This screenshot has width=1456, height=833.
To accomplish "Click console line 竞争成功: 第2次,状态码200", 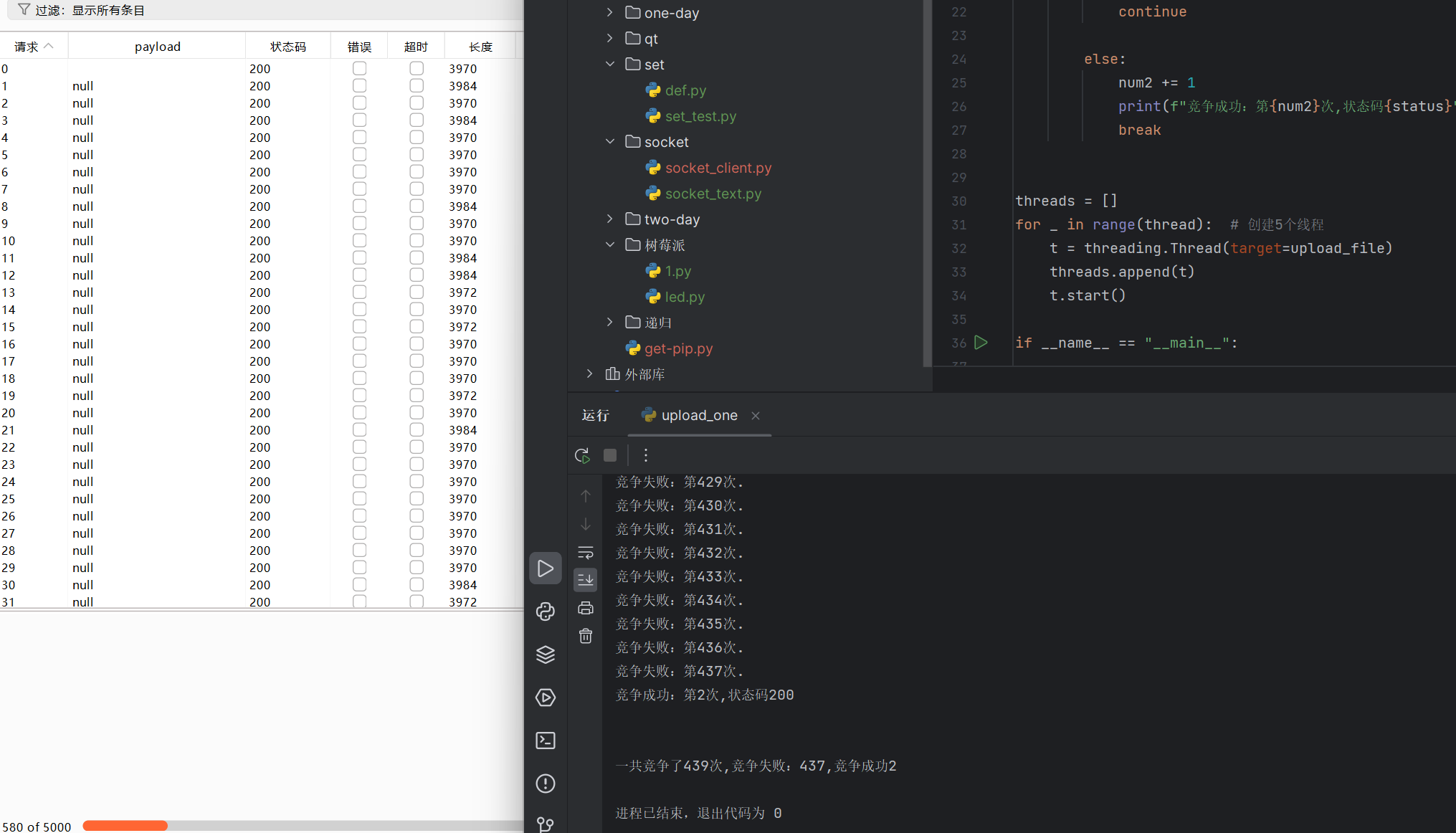I will tap(704, 695).
